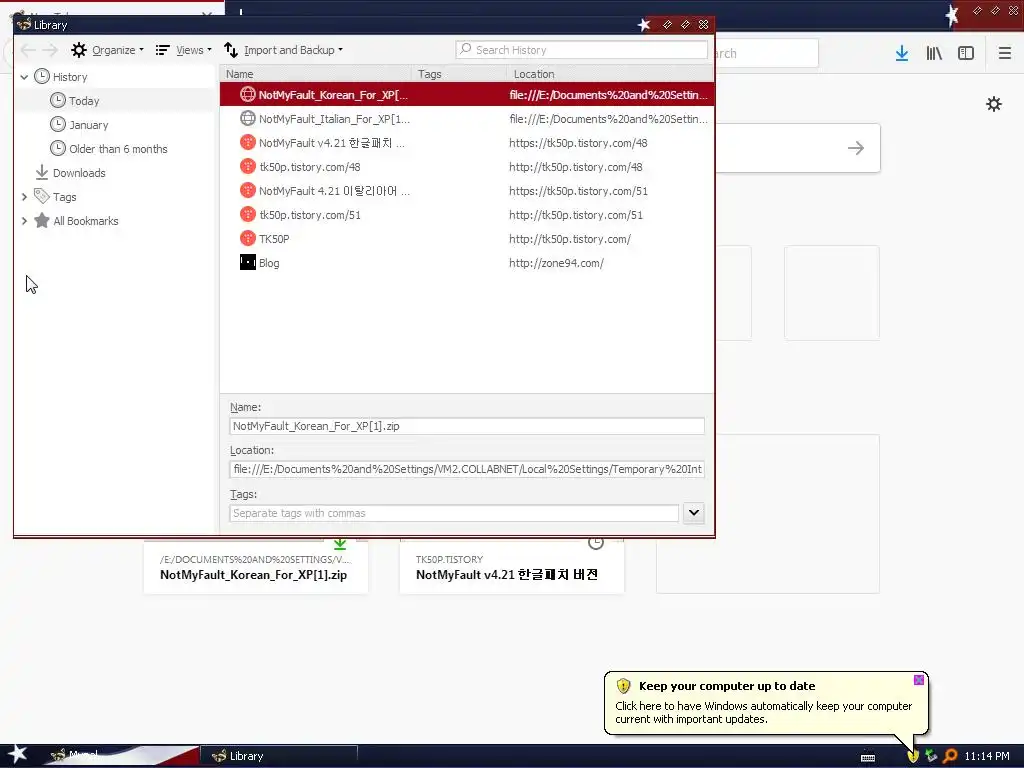Click the TK50P entry favicon
This screenshot has height=768, width=1024.
tap(248, 238)
